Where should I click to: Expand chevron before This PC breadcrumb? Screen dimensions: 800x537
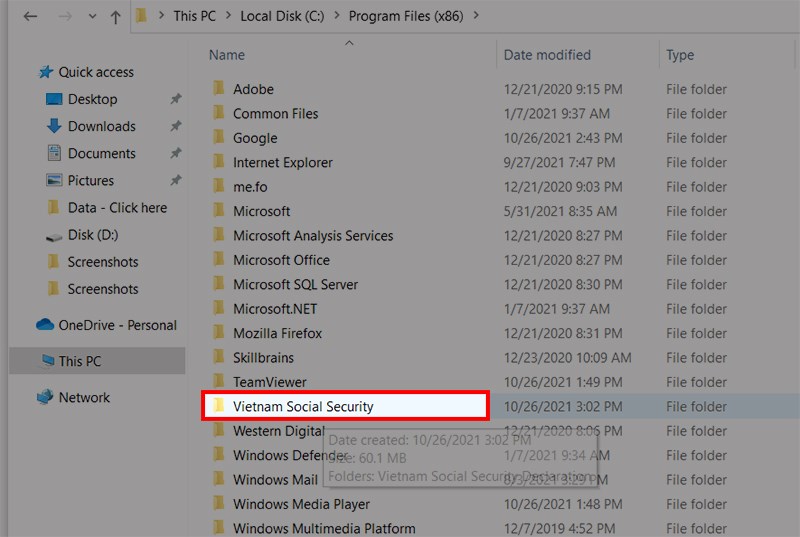click(161, 16)
